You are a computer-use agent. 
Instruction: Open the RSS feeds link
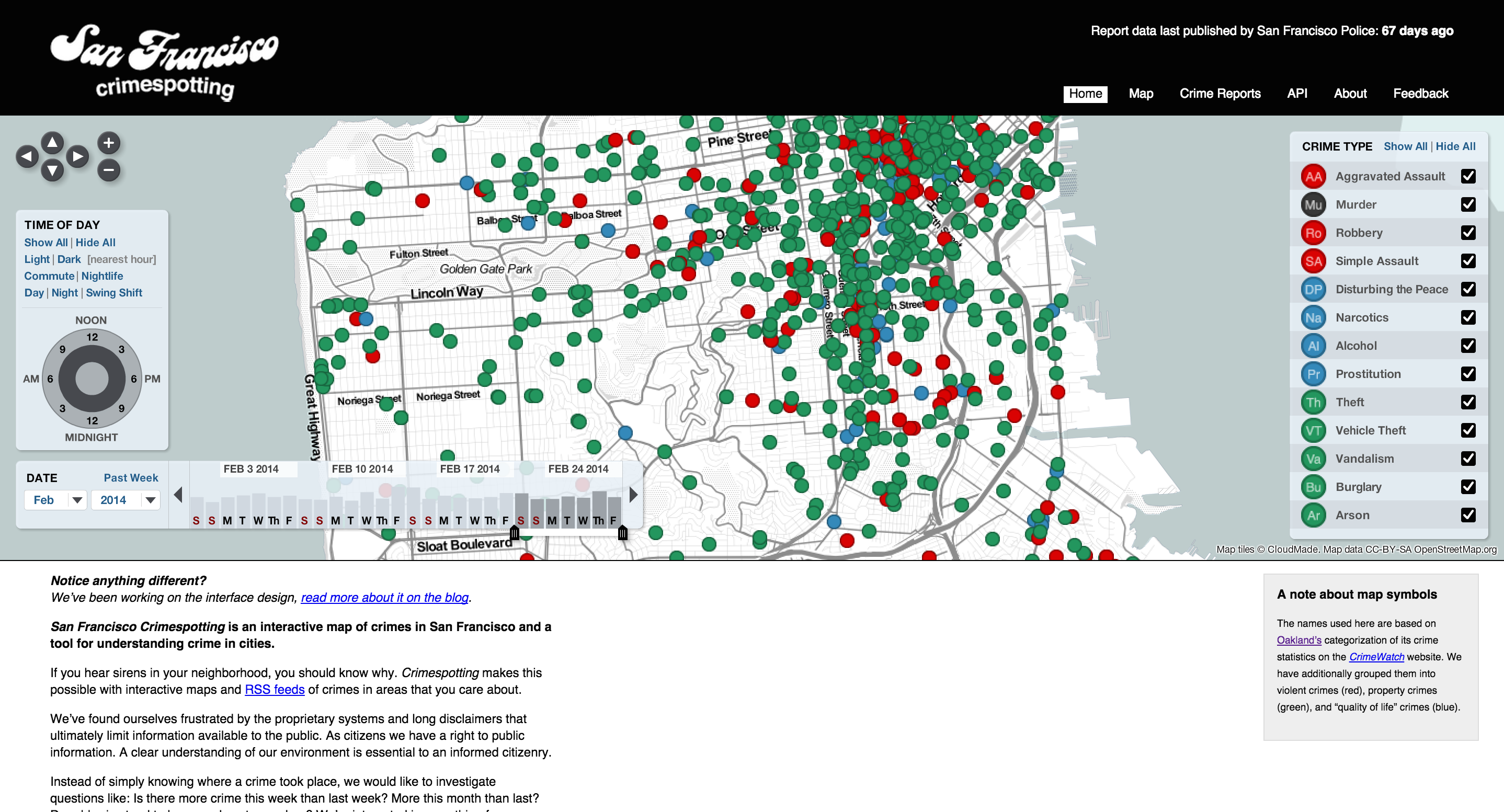(x=275, y=690)
